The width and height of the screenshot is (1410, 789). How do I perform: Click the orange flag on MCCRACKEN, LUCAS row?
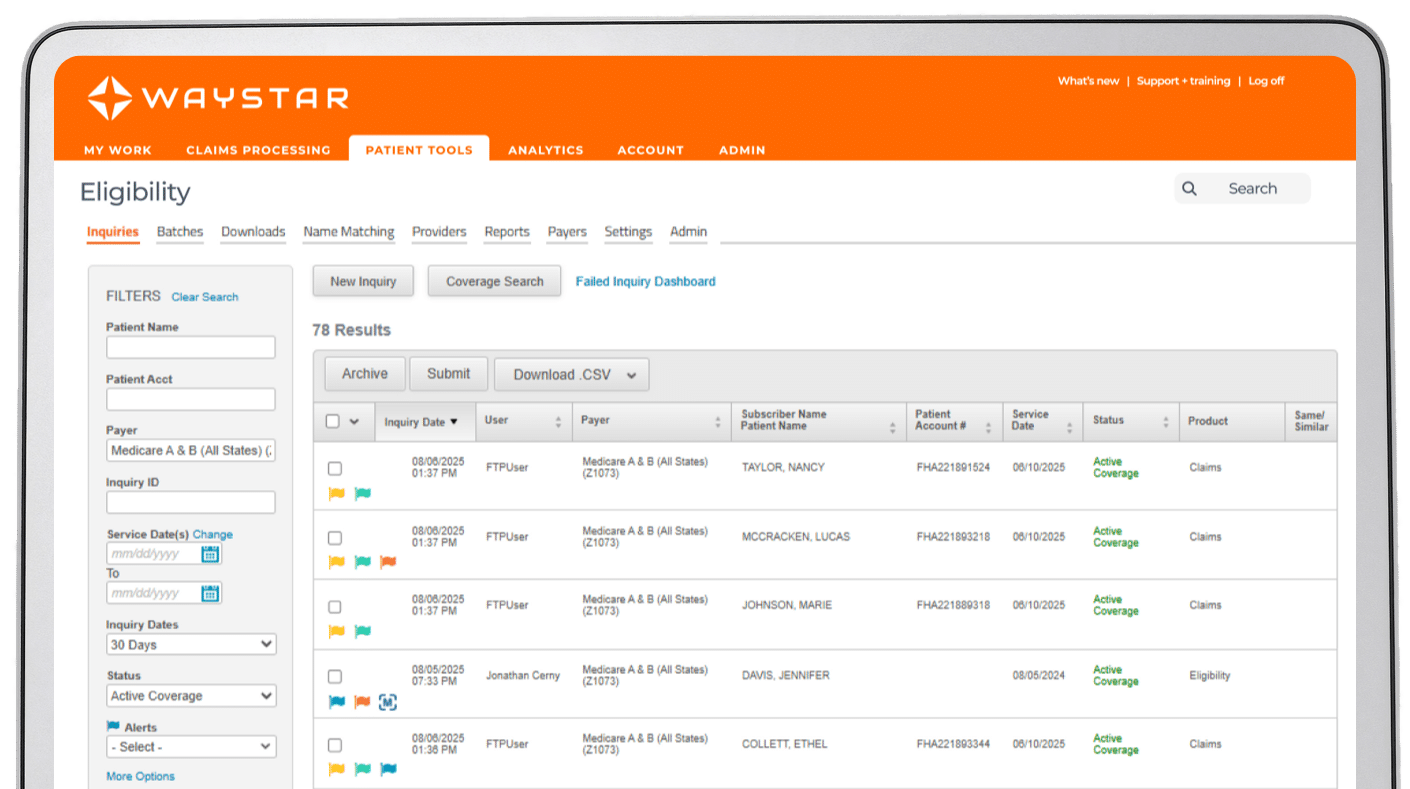(x=387, y=562)
